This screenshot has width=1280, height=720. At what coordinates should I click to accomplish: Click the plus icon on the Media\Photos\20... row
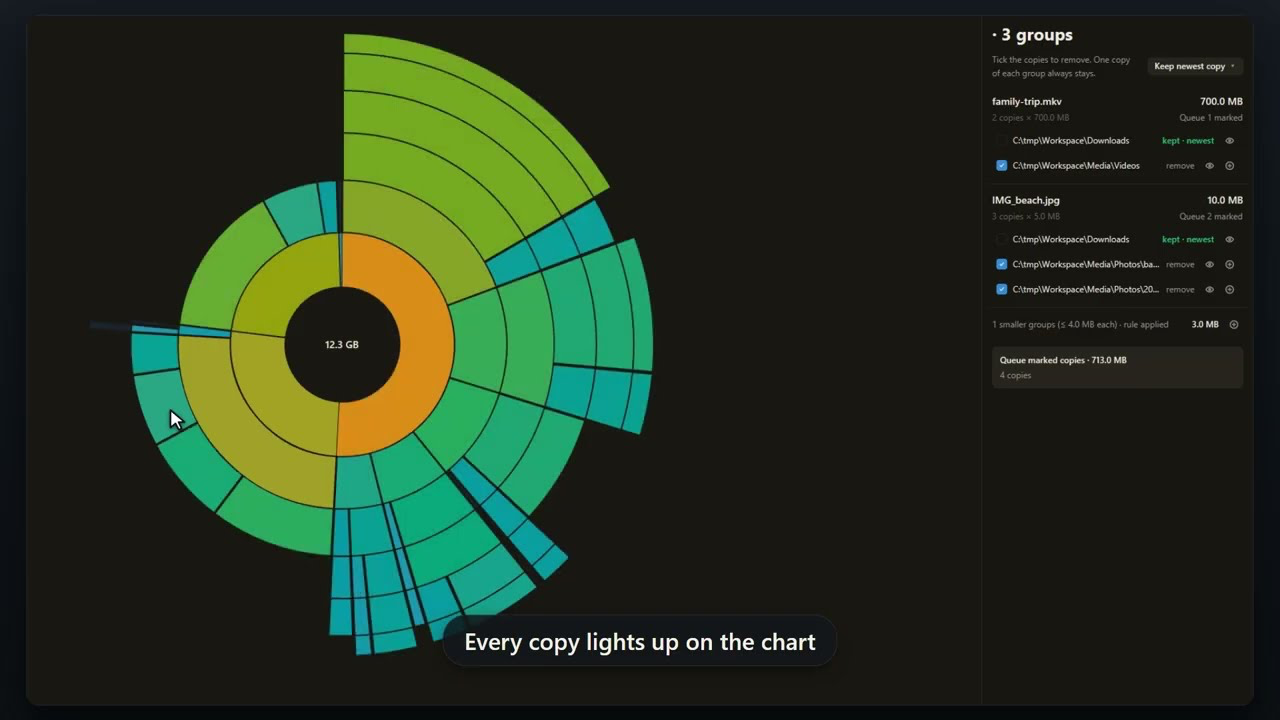(1229, 290)
